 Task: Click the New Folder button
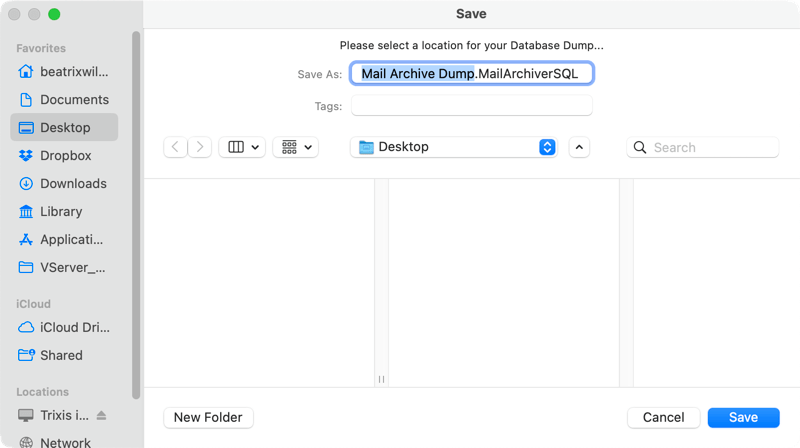pos(208,417)
